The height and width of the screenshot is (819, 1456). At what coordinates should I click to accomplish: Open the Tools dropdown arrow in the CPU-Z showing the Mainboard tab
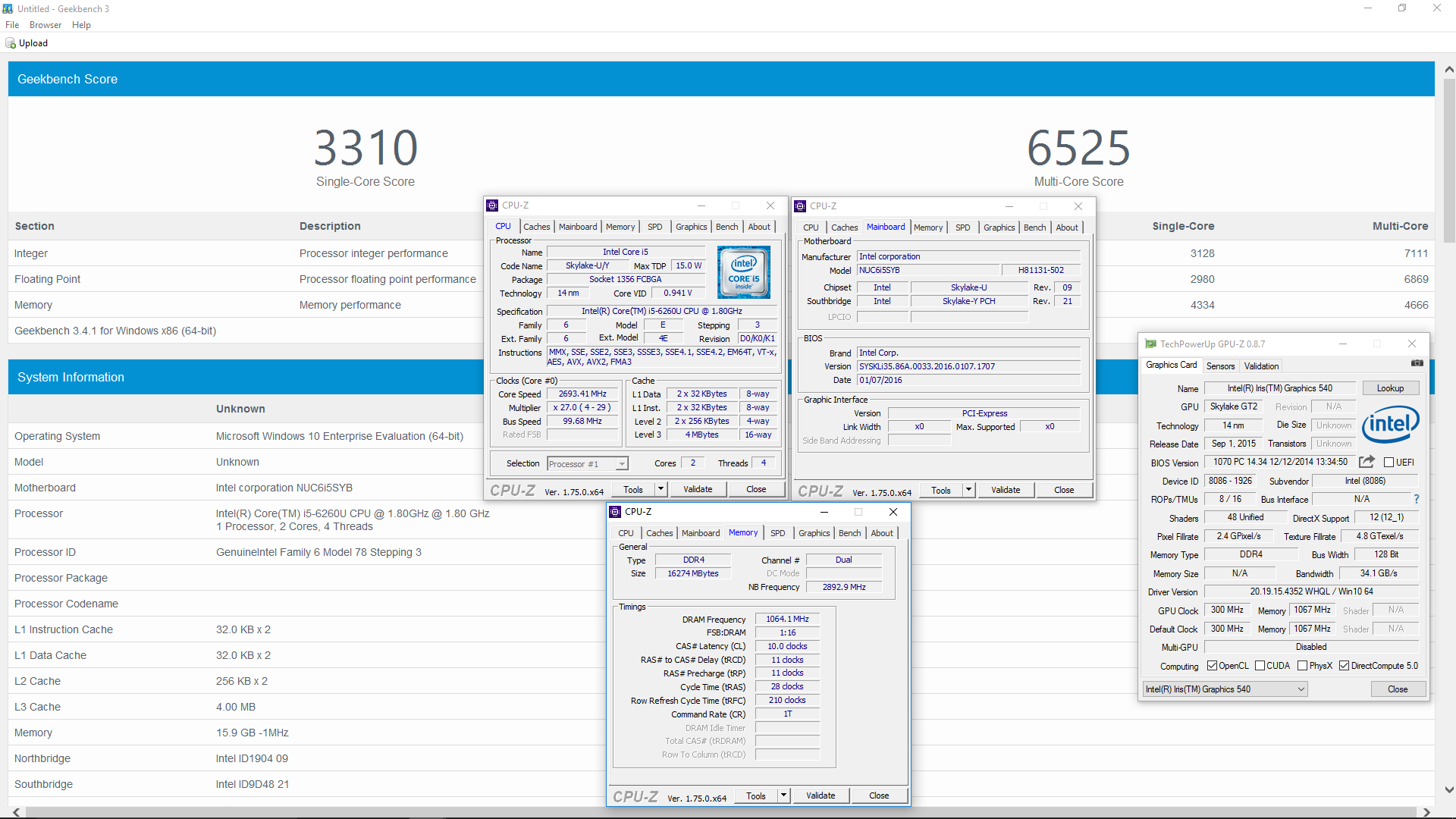coord(968,490)
